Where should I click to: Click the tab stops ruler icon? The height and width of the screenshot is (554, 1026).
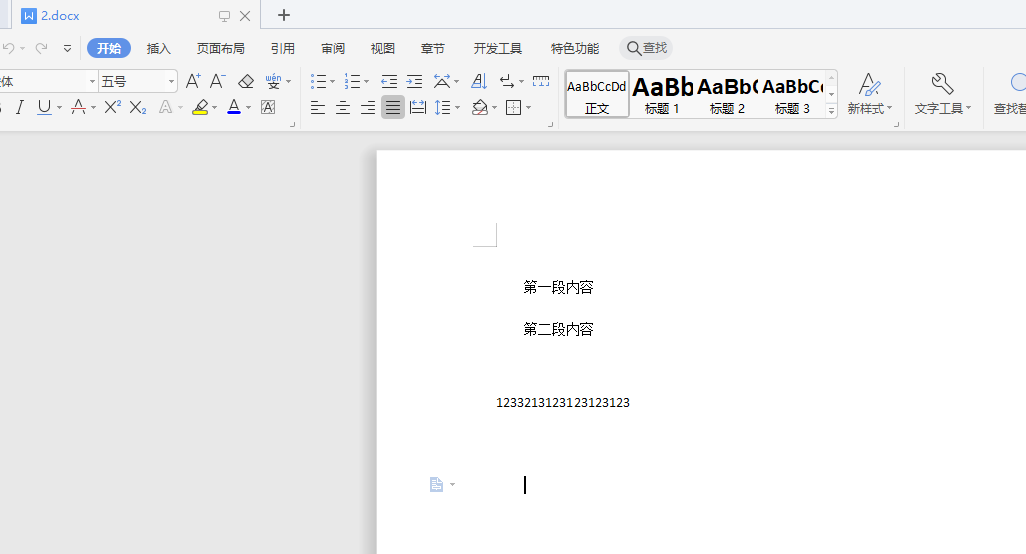pyautogui.click(x=541, y=81)
